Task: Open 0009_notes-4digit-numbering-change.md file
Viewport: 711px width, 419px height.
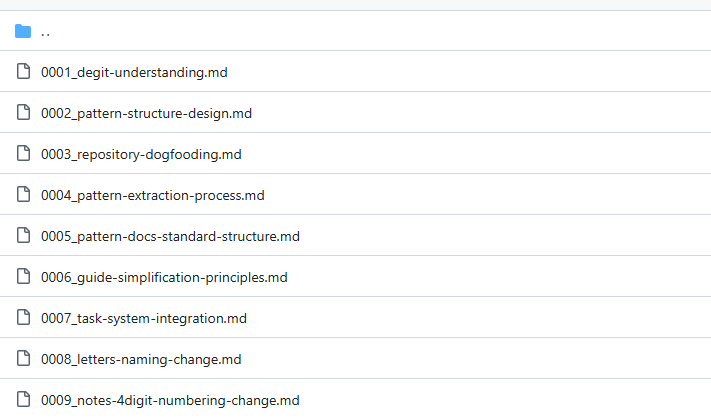Action: coord(170,400)
